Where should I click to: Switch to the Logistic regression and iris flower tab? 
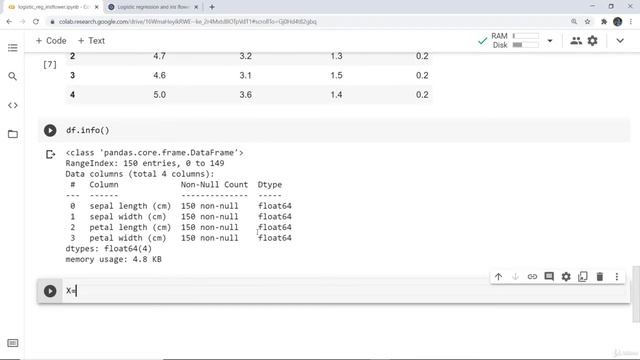tap(153, 7)
